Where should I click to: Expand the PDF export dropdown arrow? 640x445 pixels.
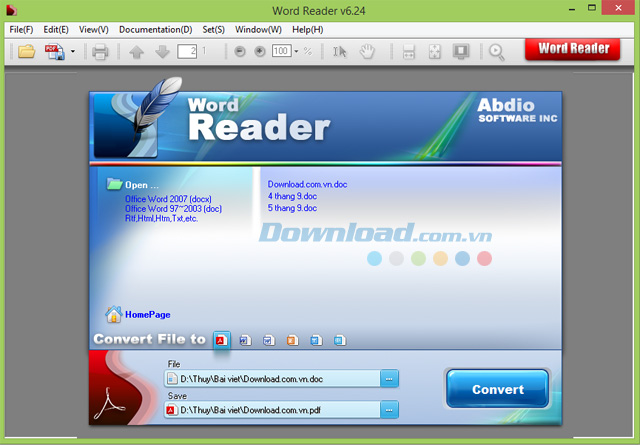[73, 51]
